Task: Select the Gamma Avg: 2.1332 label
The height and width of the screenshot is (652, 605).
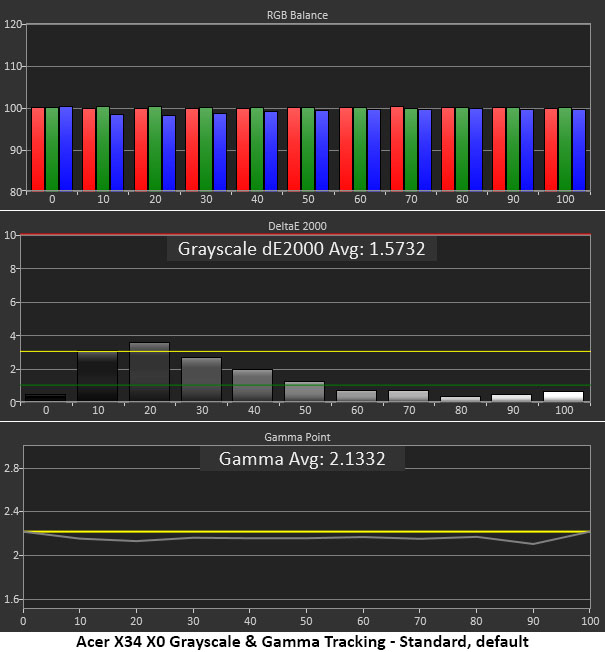Action: click(x=302, y=459)
